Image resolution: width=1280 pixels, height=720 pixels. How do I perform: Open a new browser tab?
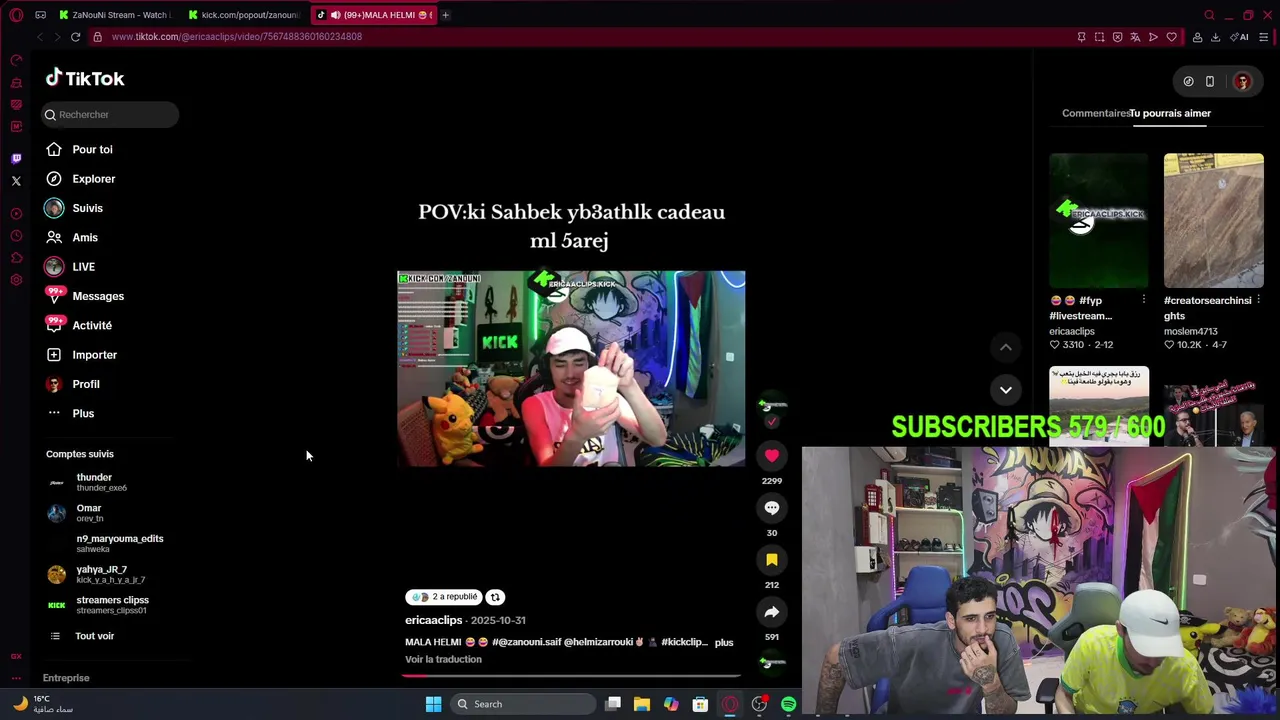(445, 15)
